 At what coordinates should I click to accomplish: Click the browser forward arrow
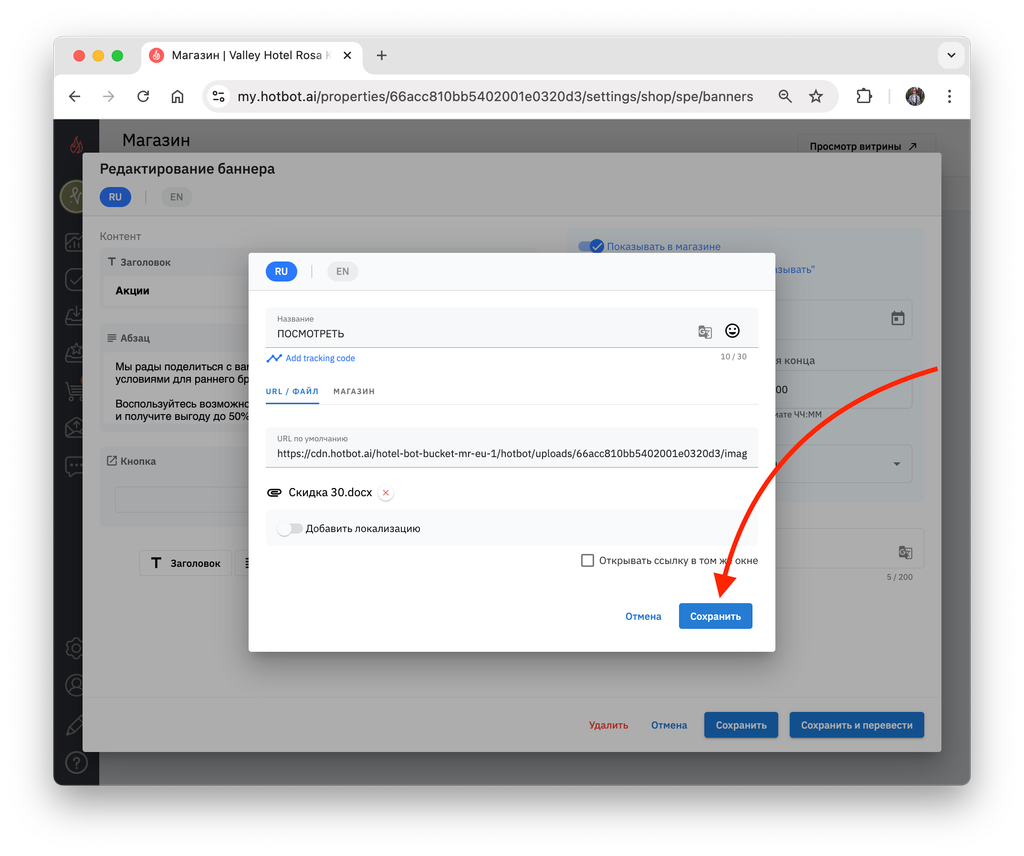(x=108, y=97)
